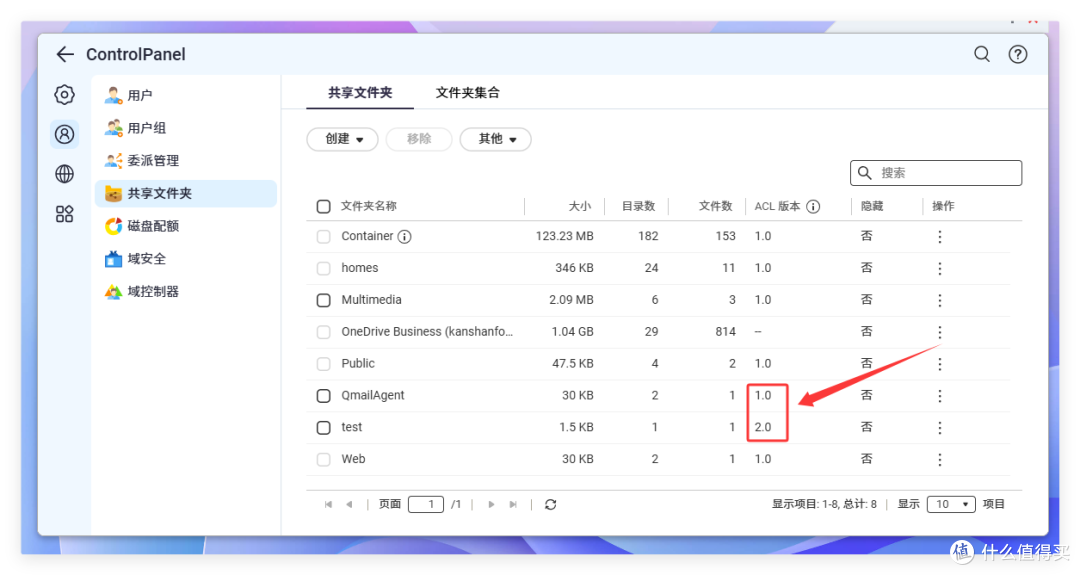The height and width of the screenshot is (575, 1080).
Task: Check the test folder checkbox
Action: tap(323, 428)
